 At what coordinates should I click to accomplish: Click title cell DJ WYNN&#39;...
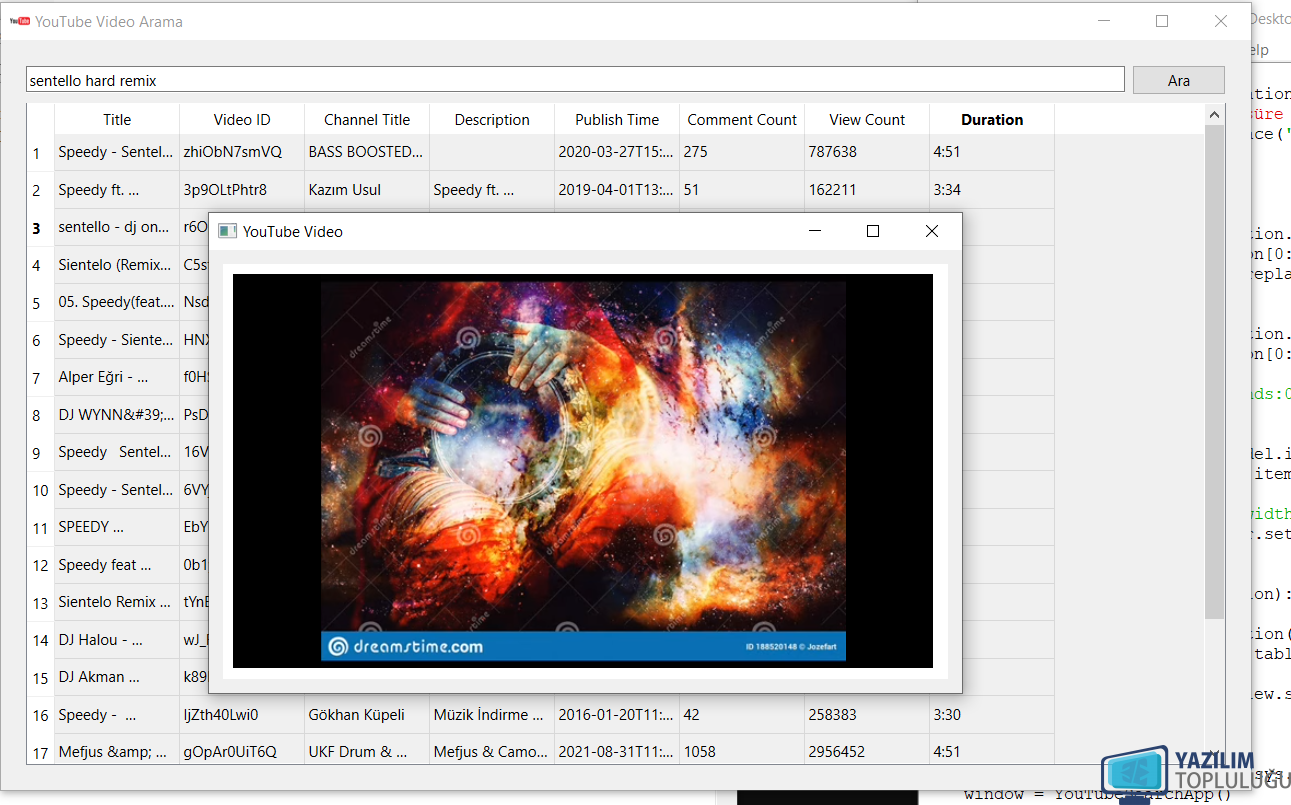click(x=117, y=415)
